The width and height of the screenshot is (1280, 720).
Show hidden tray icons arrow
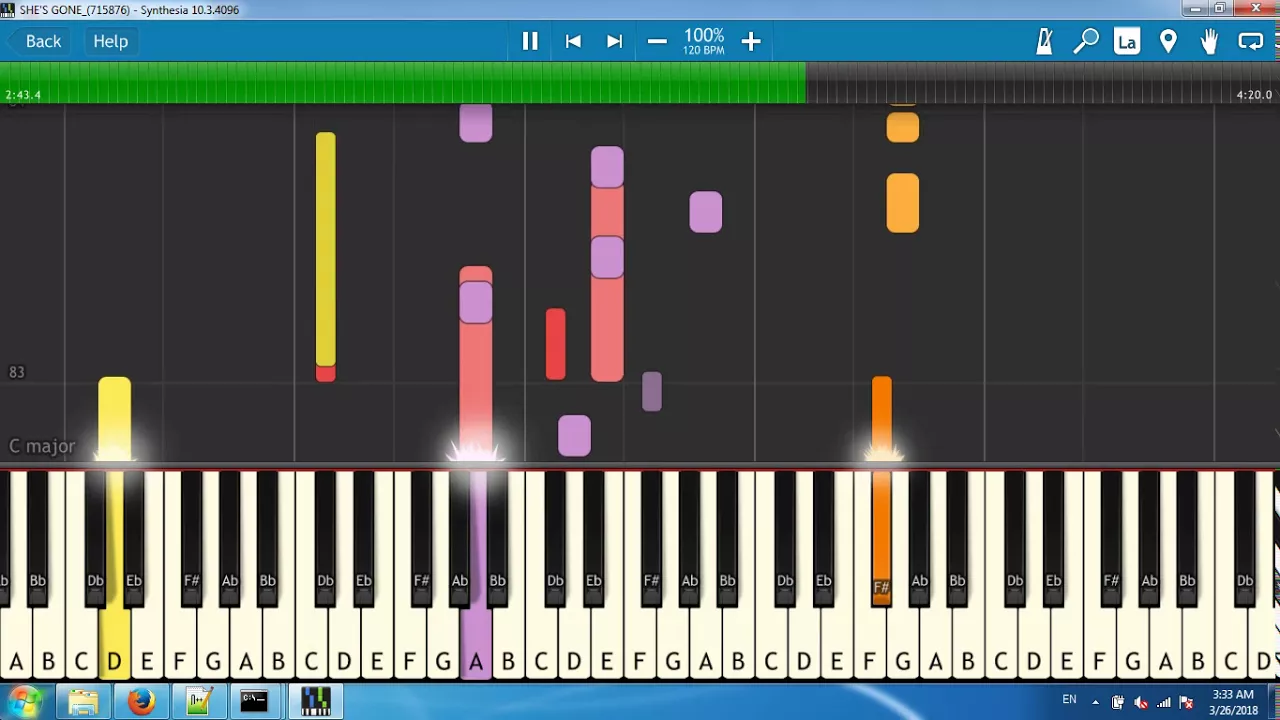(1095, 702)
